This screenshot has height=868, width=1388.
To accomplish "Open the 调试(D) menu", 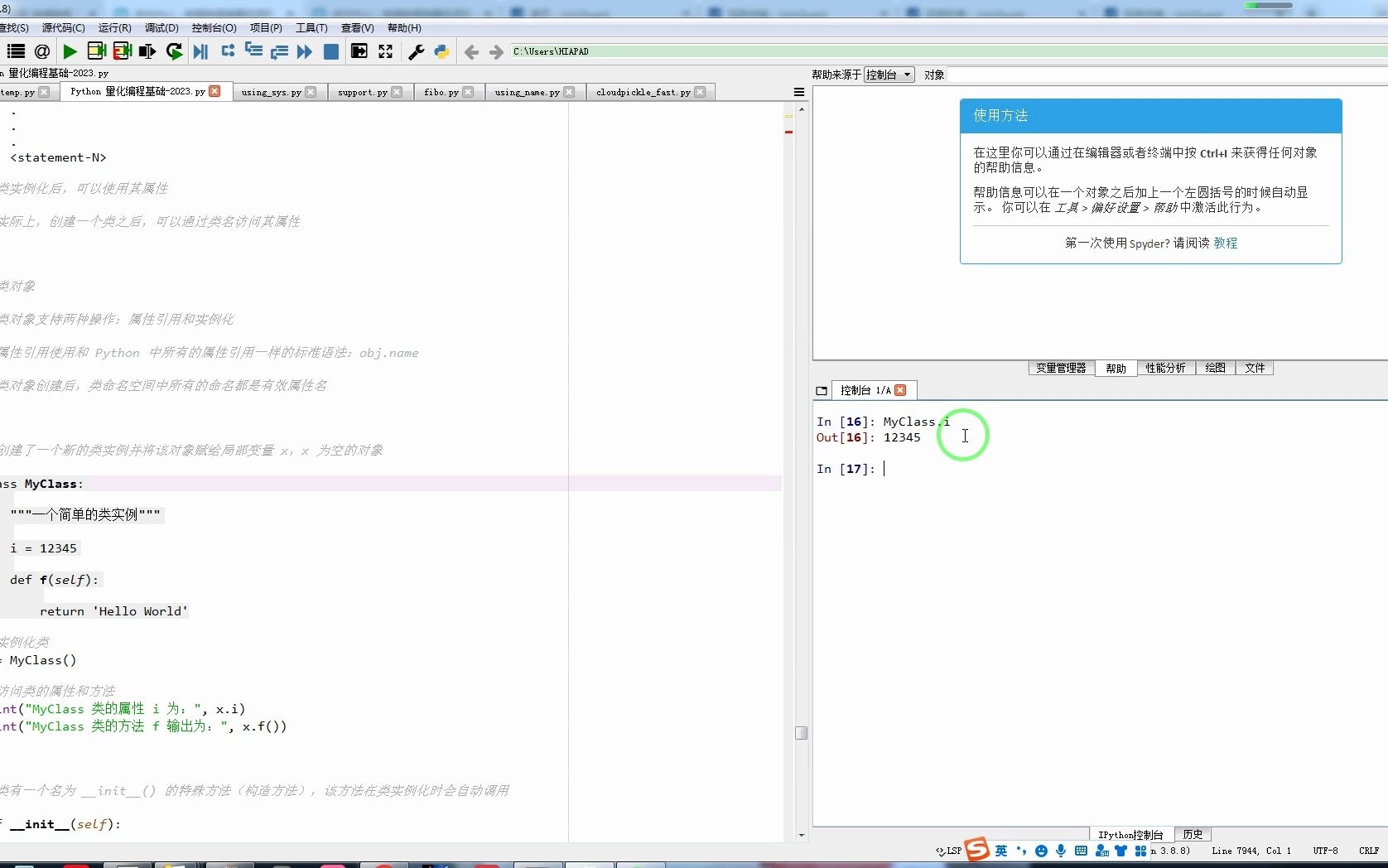I will [x=161, y=27].
